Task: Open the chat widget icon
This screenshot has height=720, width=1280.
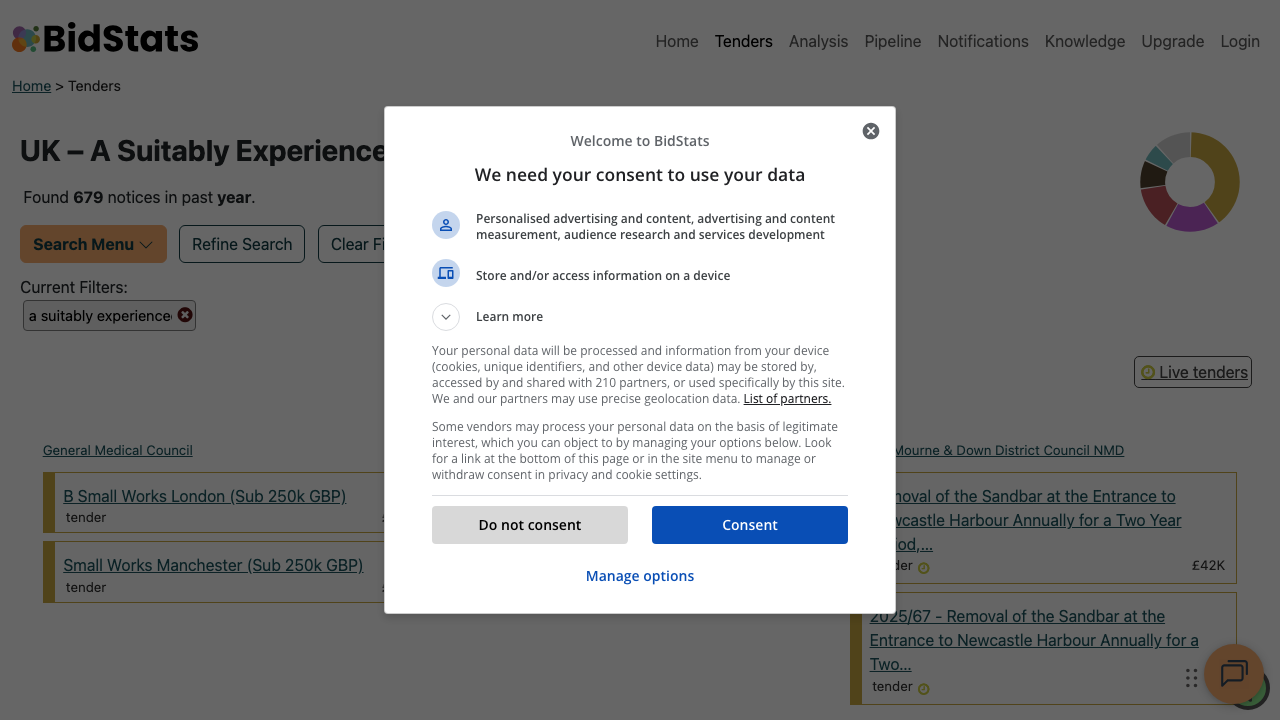Action: pyautogui.click(x=1233, y=673)
